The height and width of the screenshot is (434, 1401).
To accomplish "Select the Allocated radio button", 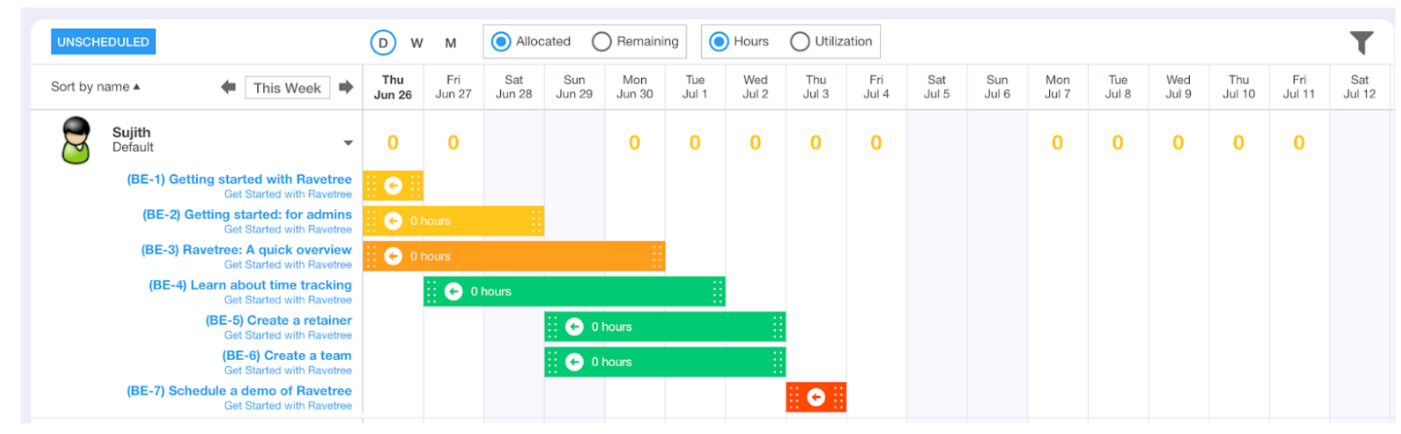I will (501, 42).
